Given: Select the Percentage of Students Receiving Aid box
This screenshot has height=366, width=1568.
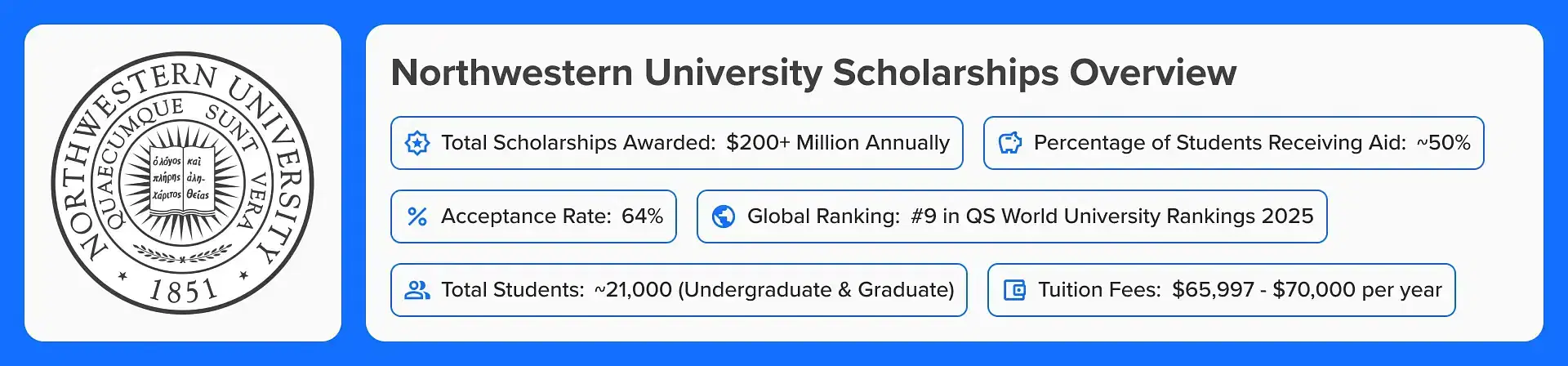Looking at the screenshot, I should click(x=1234, y=143).
